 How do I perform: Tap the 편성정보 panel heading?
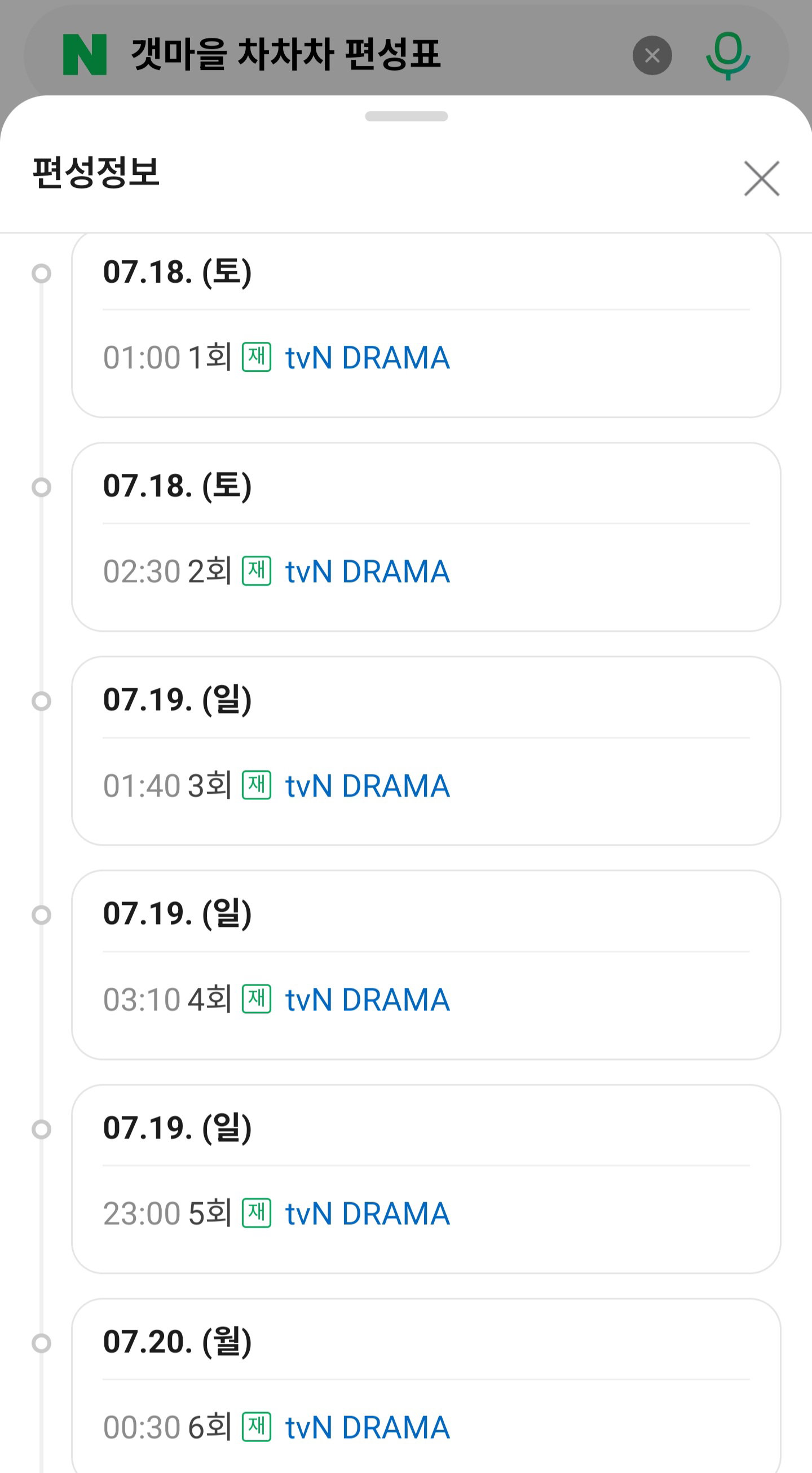click(96, 172)
